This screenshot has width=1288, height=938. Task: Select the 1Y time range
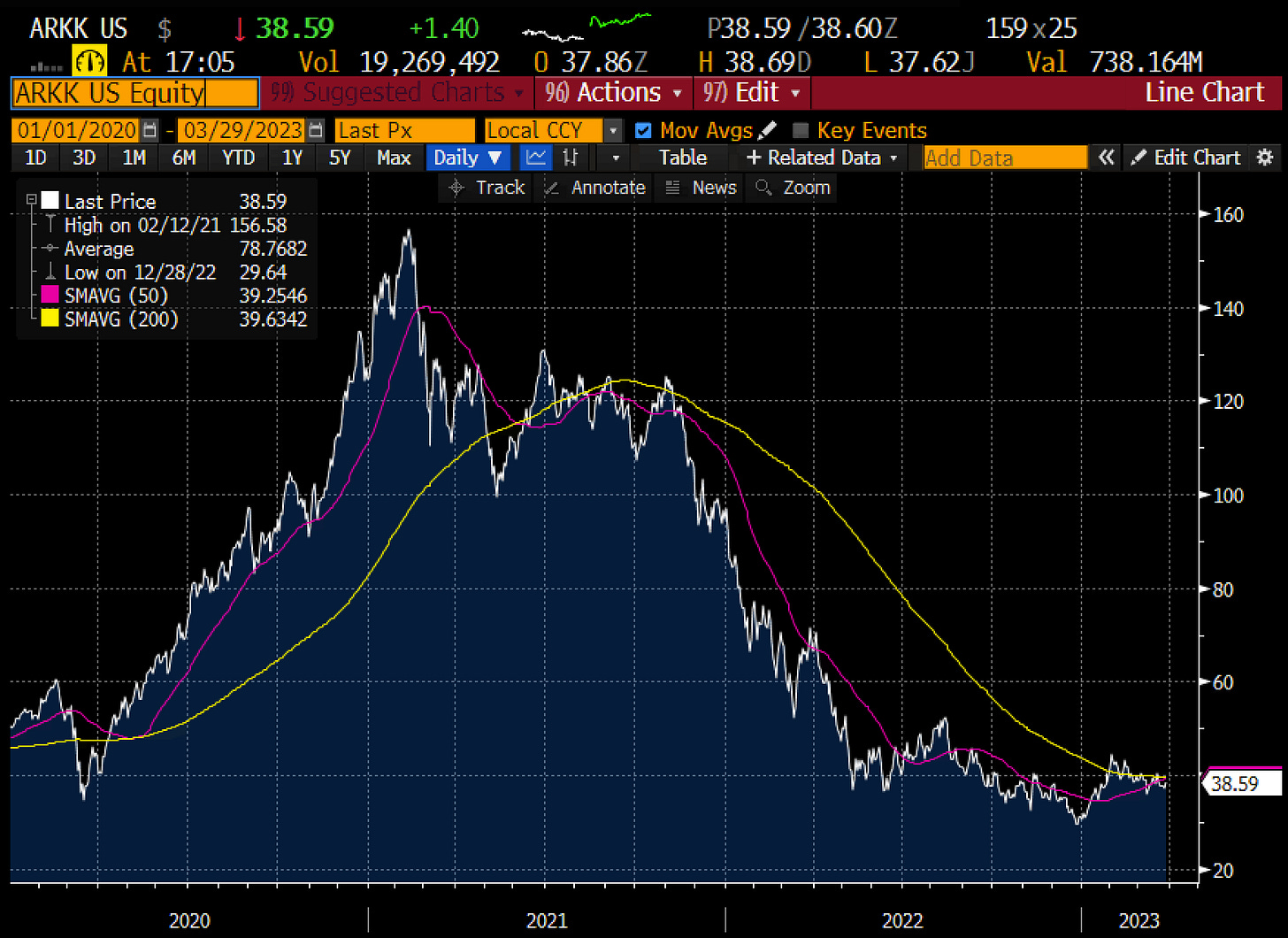(x=292, y=158)
